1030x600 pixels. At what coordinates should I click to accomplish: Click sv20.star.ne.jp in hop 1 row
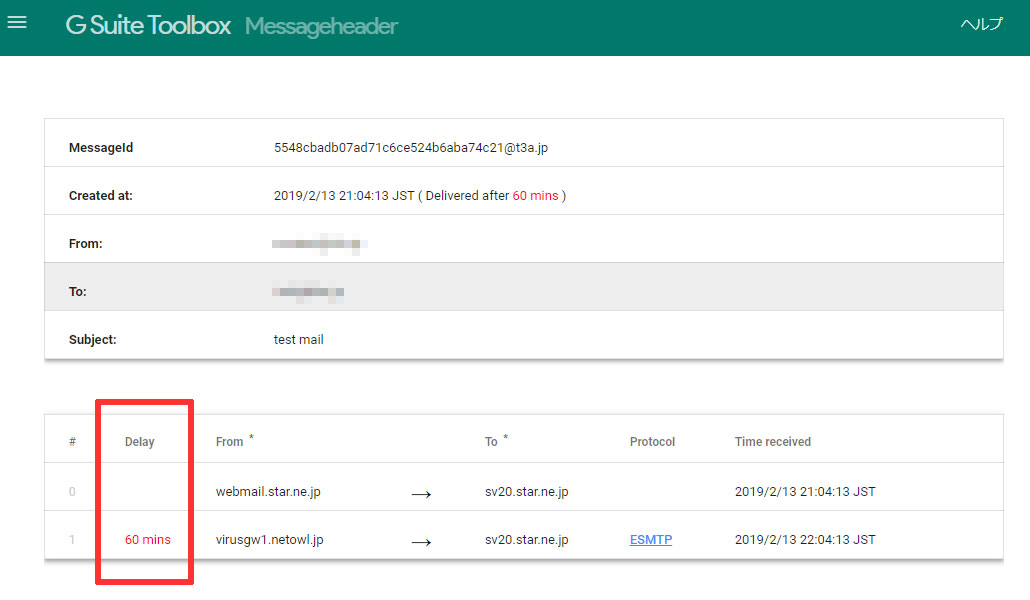[526, 540]
